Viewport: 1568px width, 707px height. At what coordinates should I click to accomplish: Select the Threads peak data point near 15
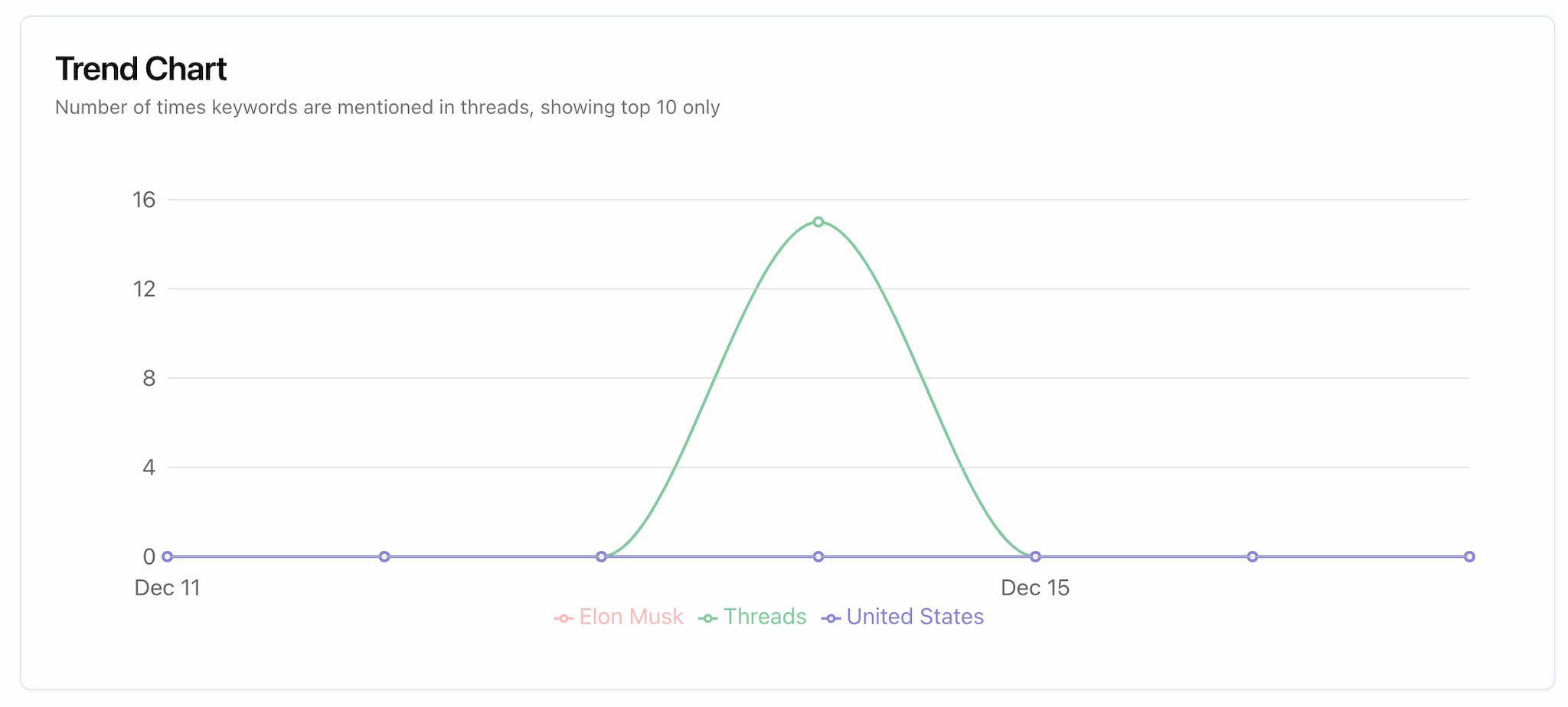[x=818, y=222]
